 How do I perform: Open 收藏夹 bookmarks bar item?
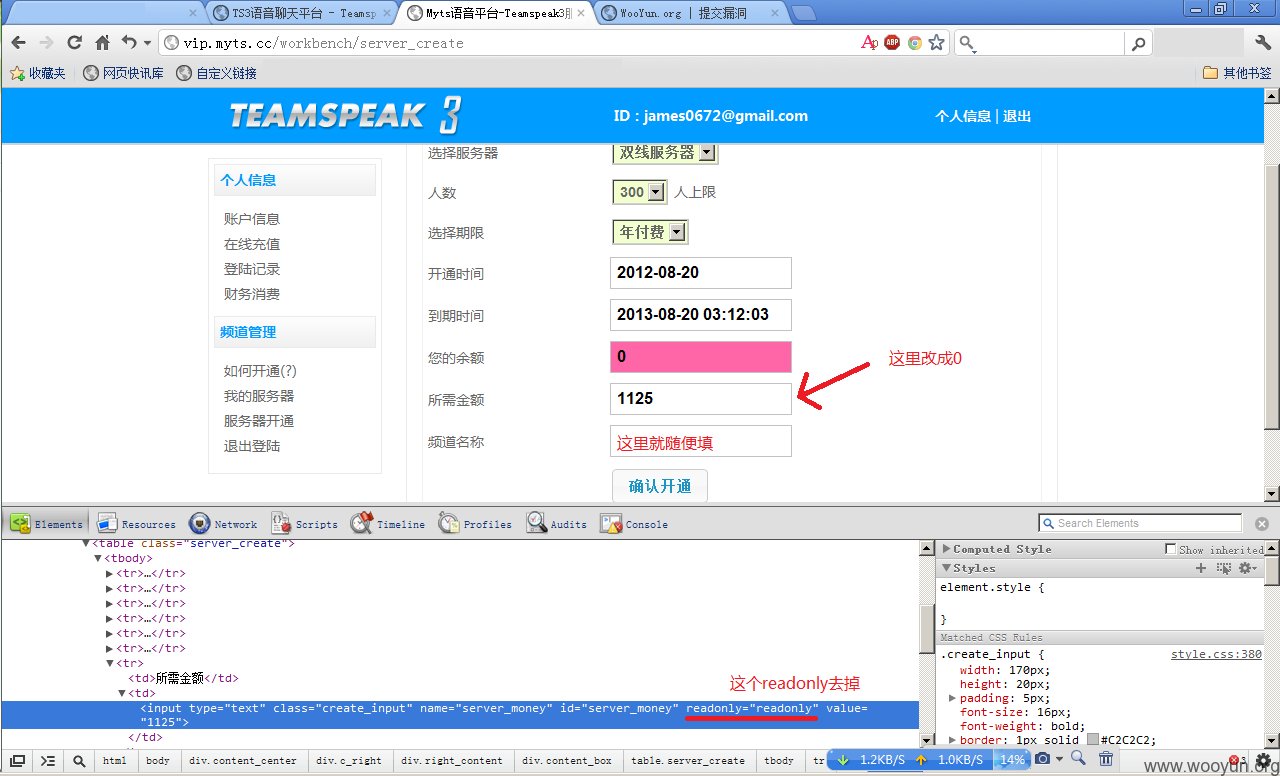coord(38,73)
